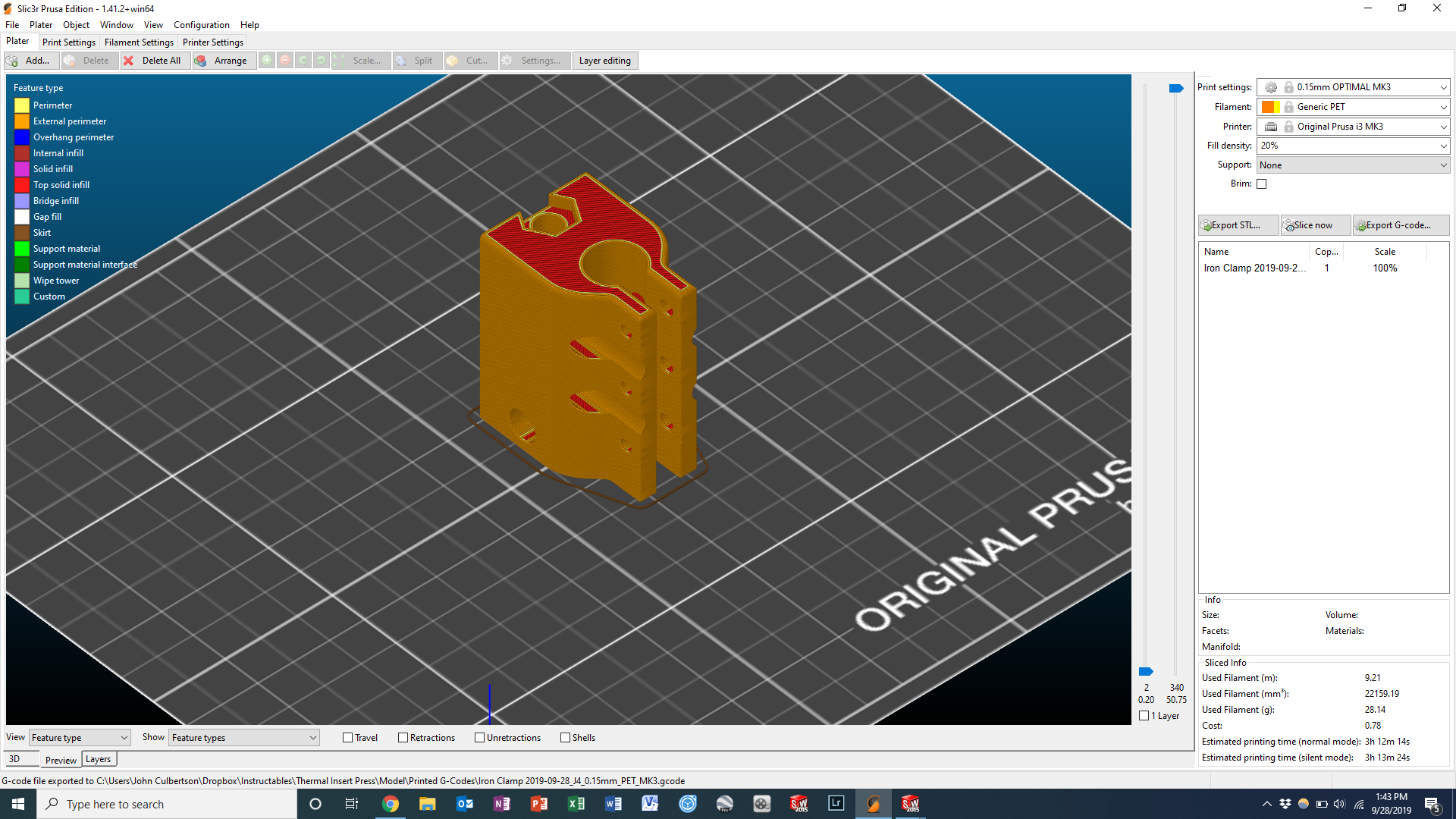Screen dimensions: 1456x819
Task: Increase object copies with green plus icon
Action: 267,60
